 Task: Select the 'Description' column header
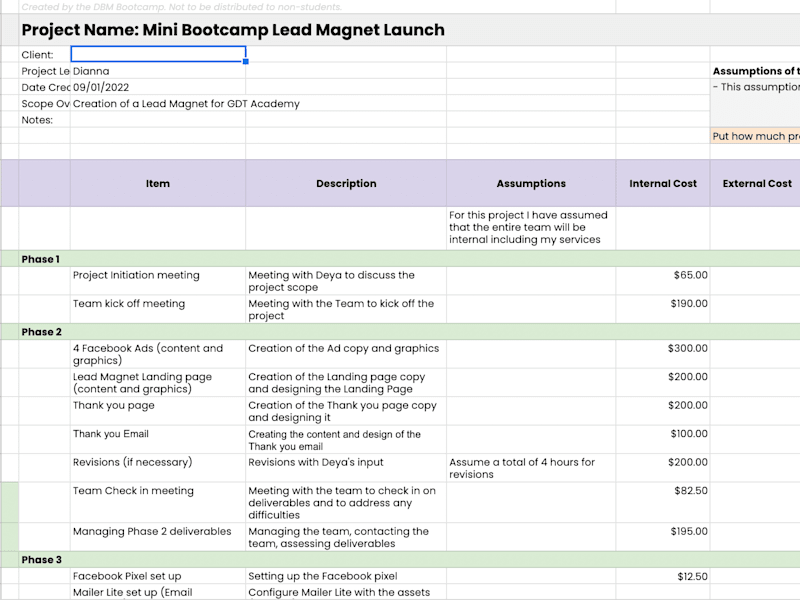point(346,184)
